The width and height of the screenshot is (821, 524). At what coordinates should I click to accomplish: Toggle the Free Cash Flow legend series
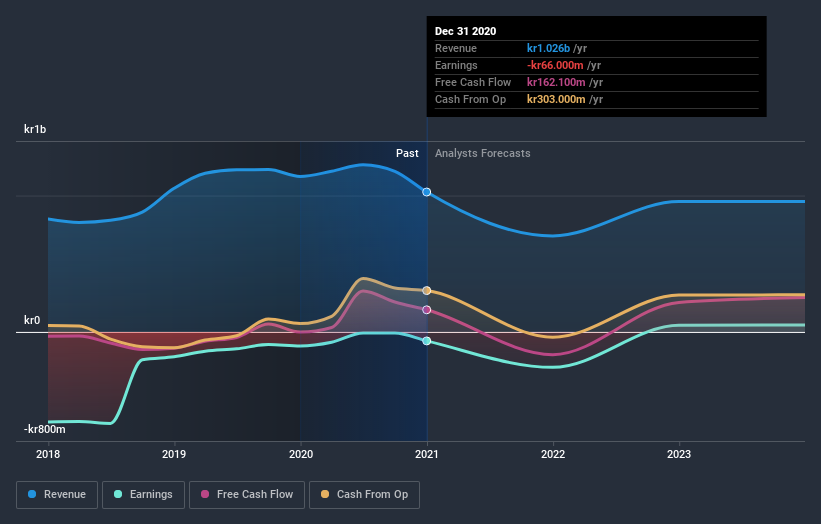point(247,495)
